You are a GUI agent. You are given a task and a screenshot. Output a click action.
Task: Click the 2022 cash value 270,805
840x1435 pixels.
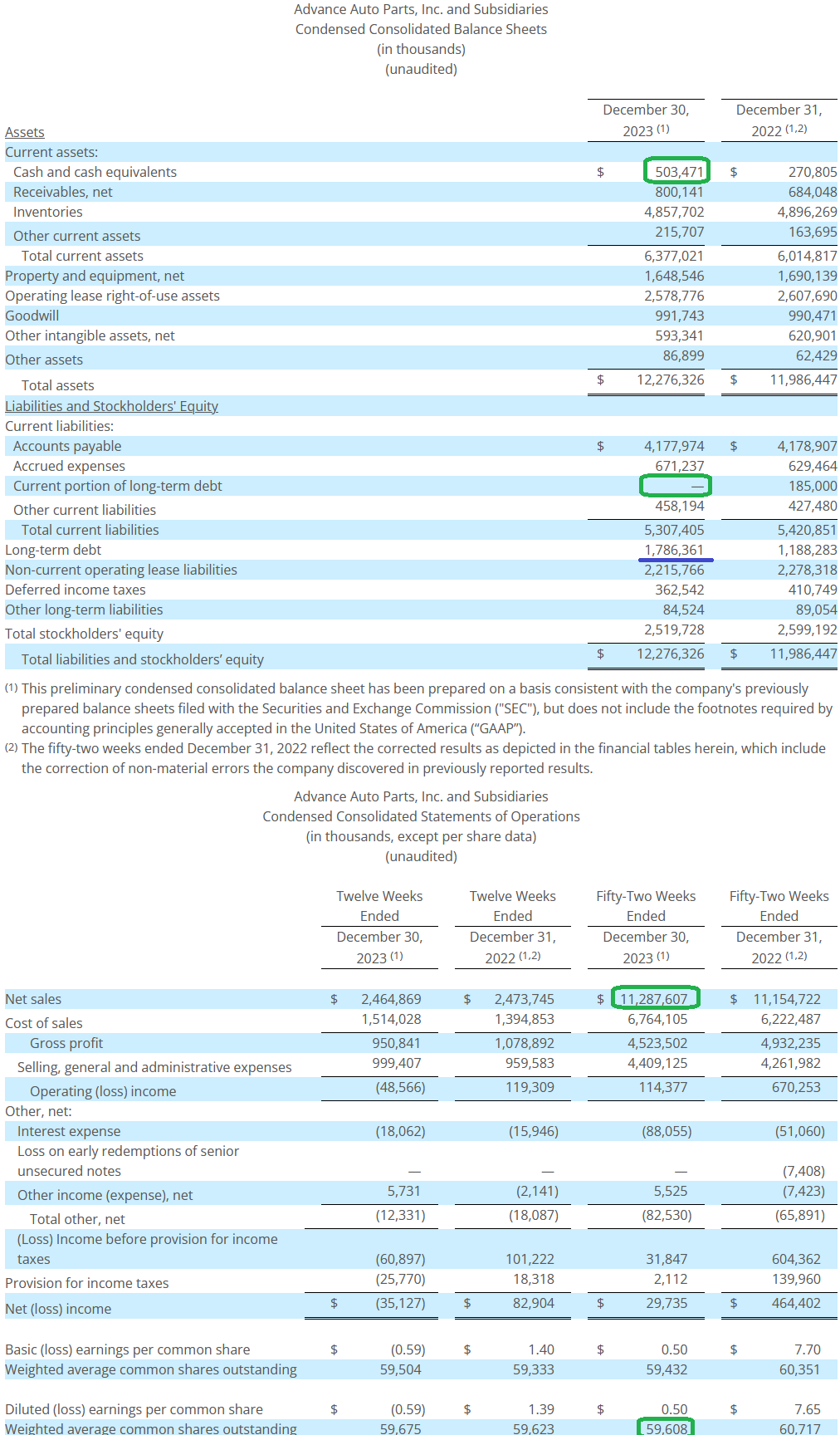pyautogui.click(x=813, y=172)
